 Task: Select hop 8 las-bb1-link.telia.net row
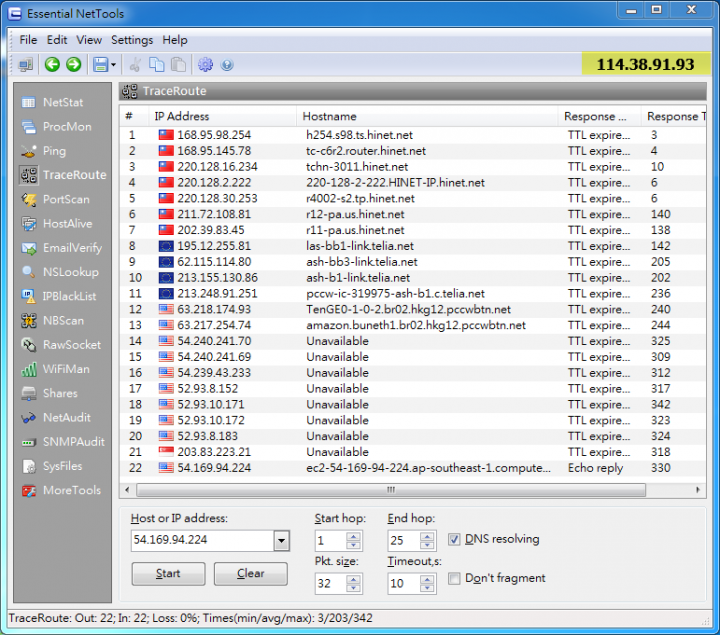click(413, 246)
